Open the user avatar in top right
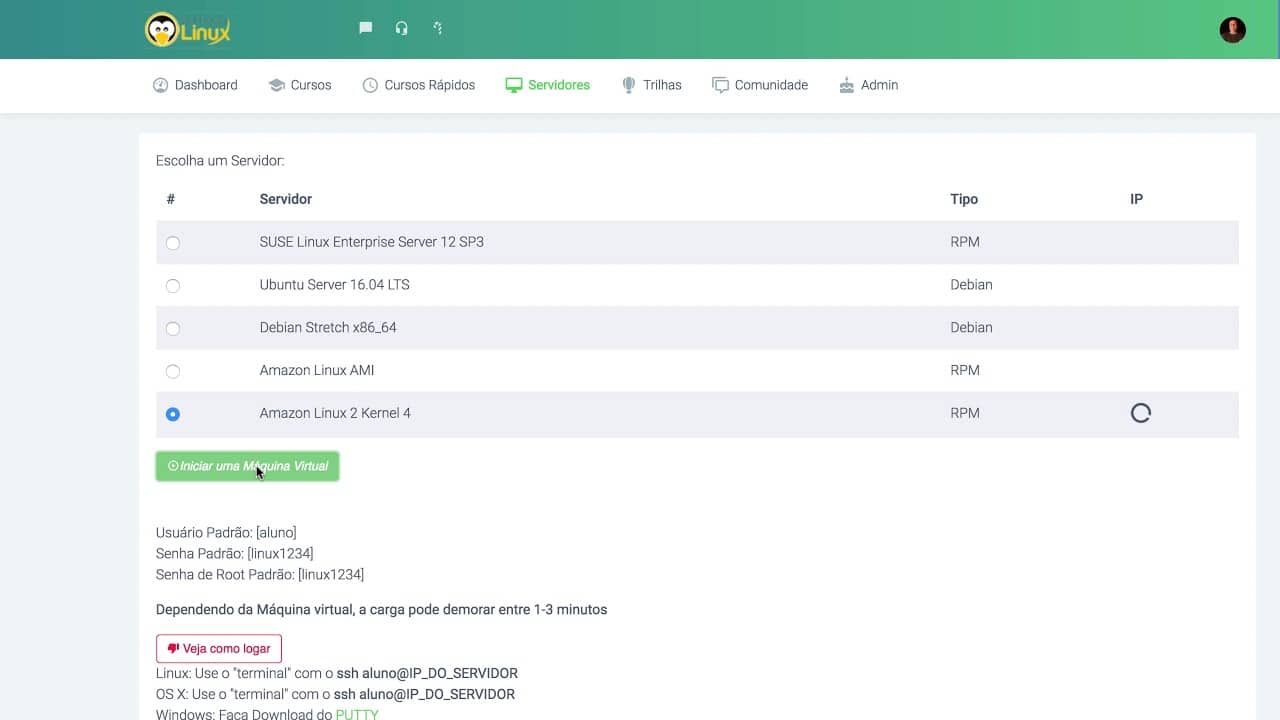This screenshot has height=720, width=1280. [x=1232, y=29]
